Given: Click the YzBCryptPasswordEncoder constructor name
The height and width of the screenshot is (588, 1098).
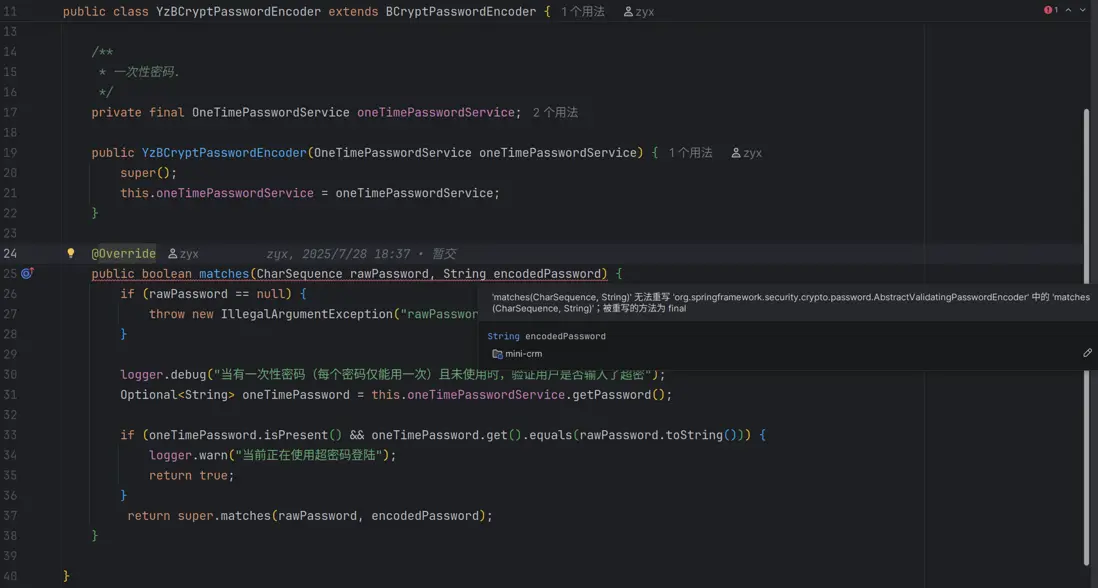Looking at the screenshot, I should [x=224, y=153].
